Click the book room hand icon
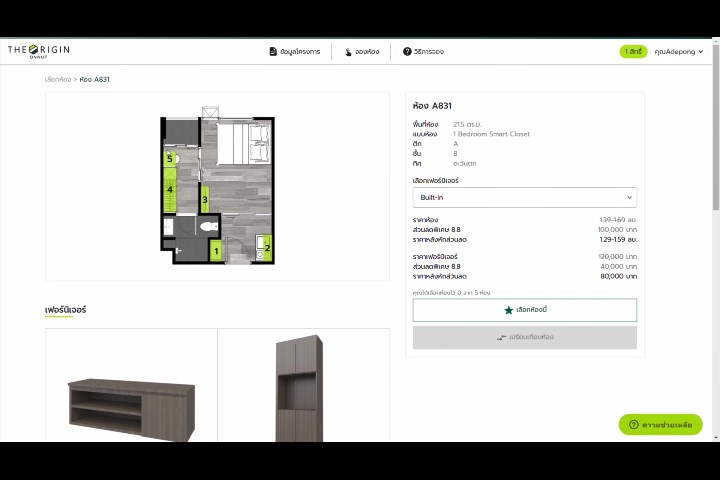 click(348, 51)
